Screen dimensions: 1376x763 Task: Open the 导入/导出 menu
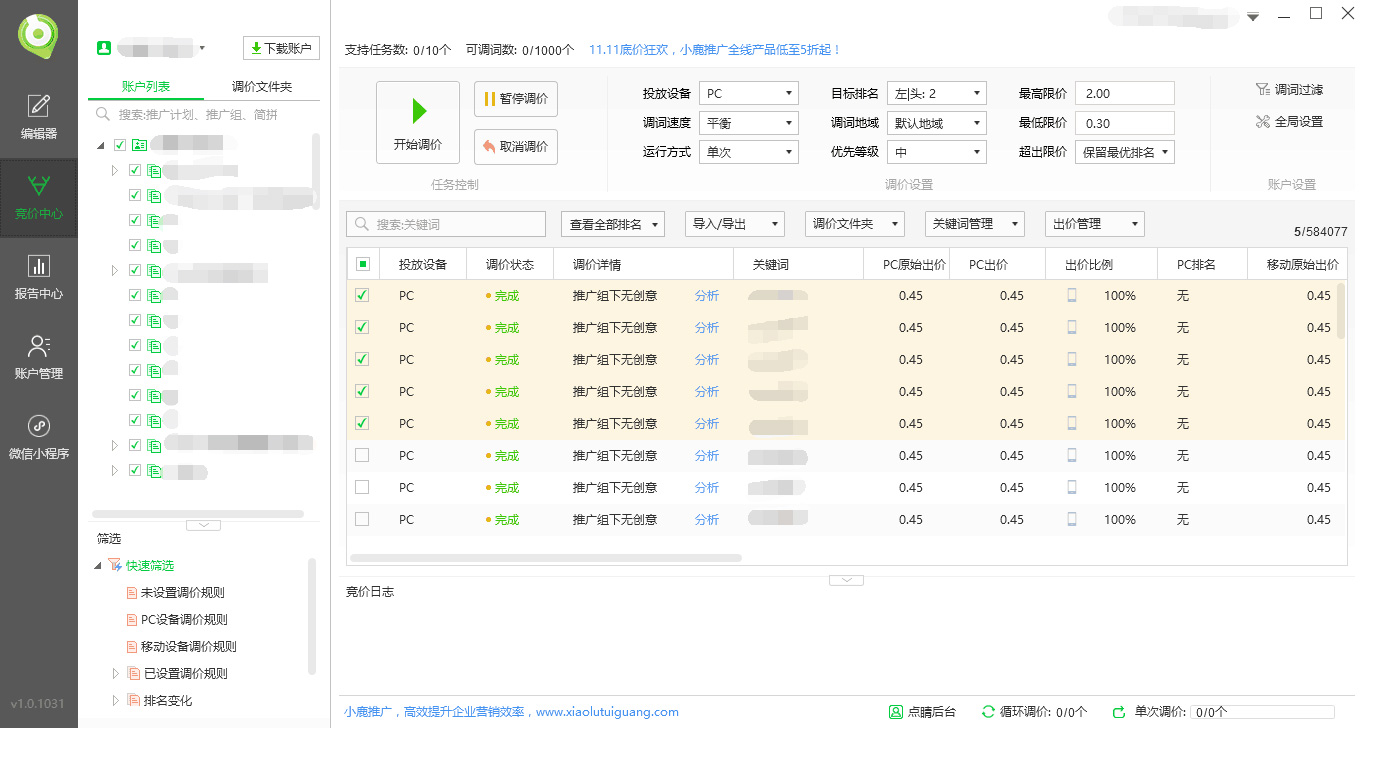(x=734, y=224)
